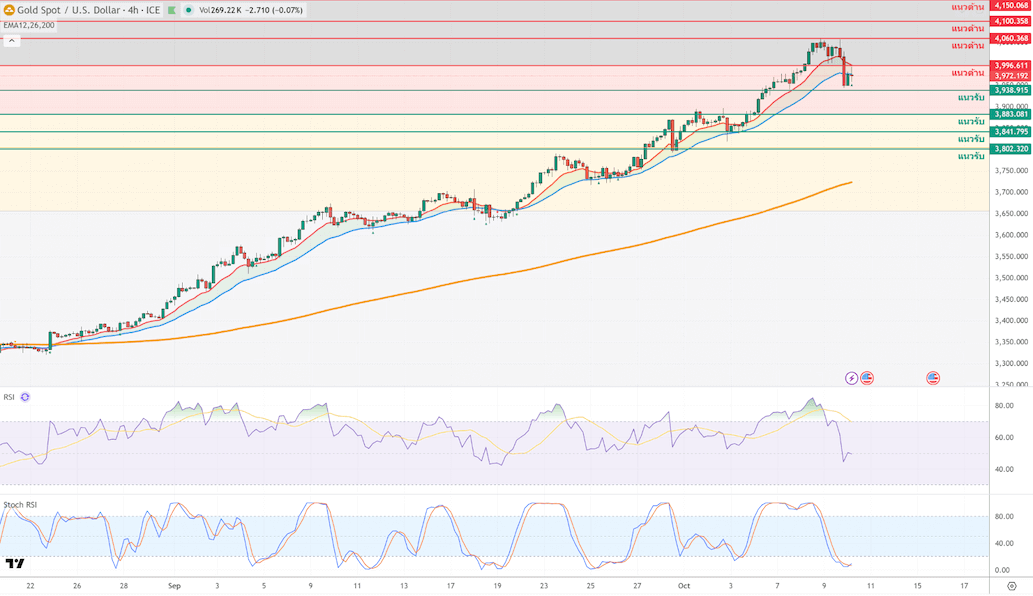Viewport: 1033px width, 596px height.
Task: Click the green flag icon beside ICE
Action: (x=171, y=9)
